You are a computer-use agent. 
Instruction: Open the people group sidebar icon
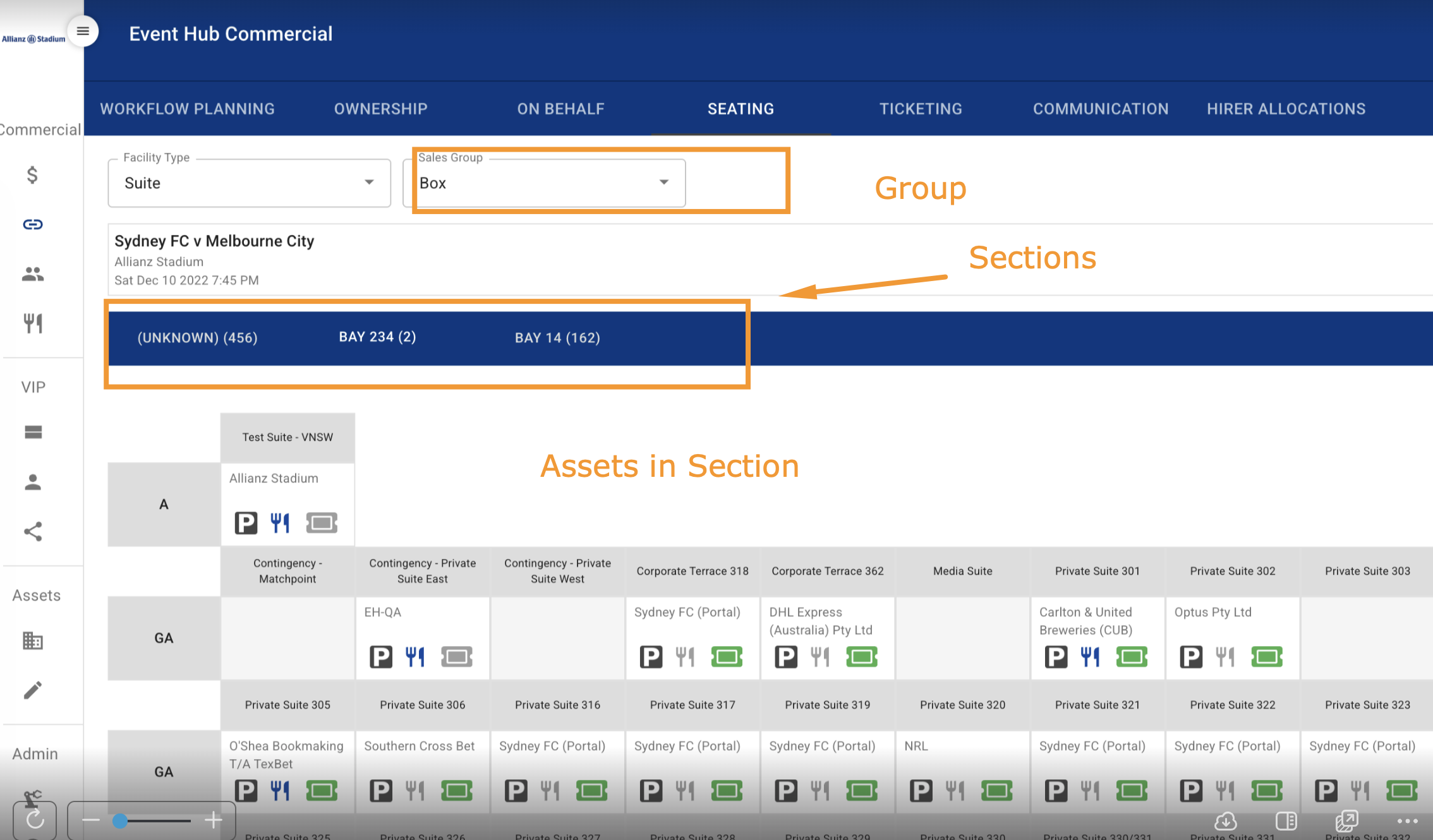point(33,273)
